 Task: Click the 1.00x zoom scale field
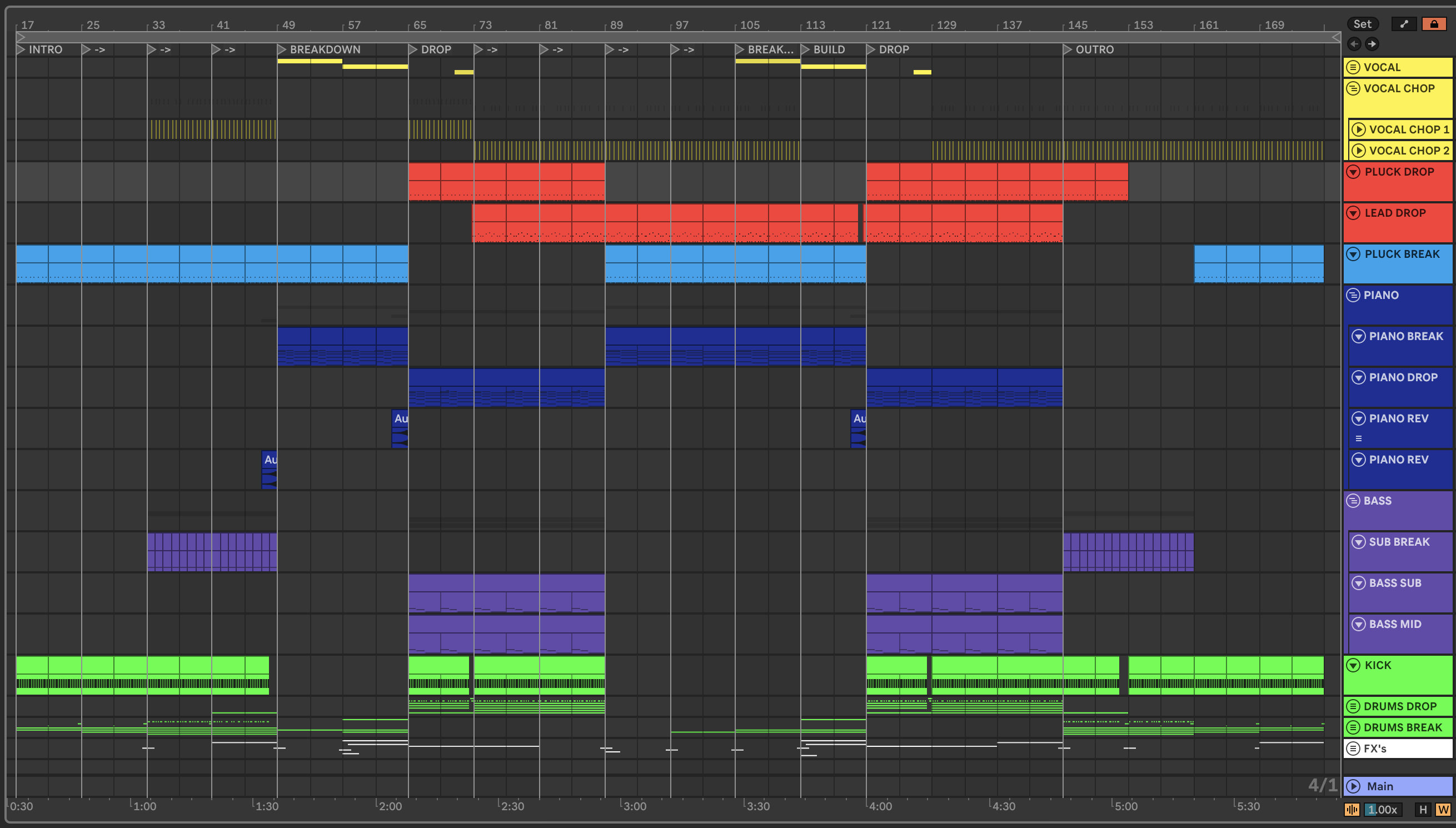tap(1382, 809)
